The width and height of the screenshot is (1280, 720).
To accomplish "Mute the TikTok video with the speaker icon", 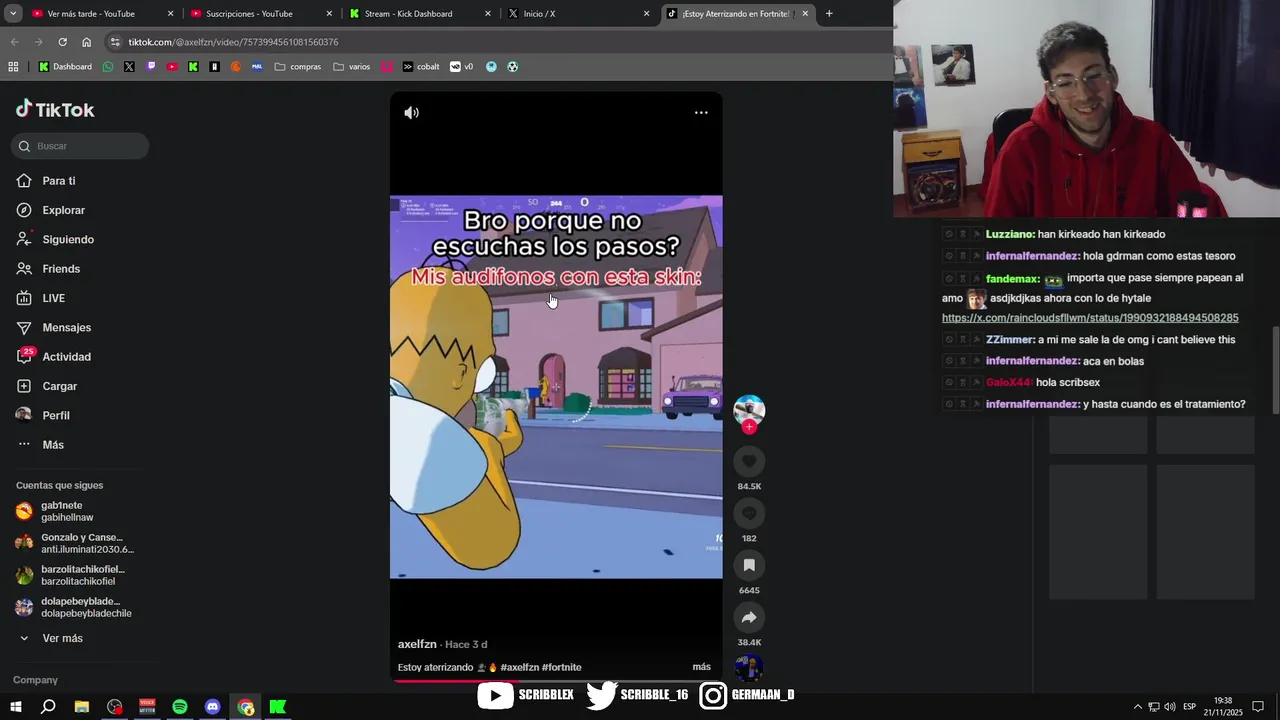I will point(411,113).
